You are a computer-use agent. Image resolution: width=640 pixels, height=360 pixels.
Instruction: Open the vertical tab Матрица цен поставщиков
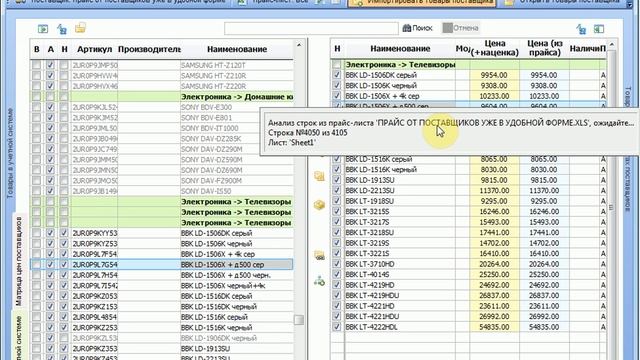coord(19,261)
